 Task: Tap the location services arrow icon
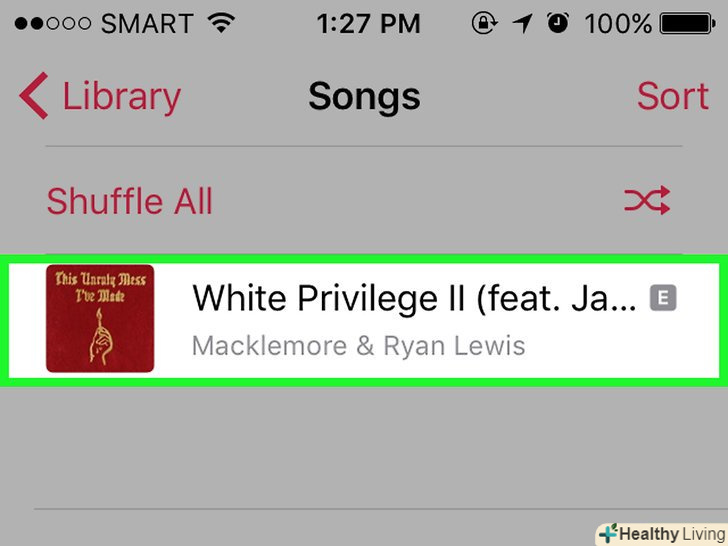point(522,23)
